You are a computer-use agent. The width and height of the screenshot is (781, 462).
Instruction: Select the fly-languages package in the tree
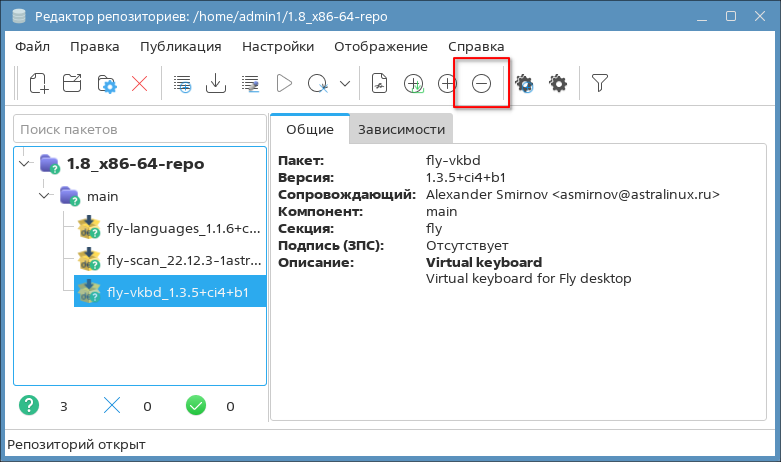168,228
